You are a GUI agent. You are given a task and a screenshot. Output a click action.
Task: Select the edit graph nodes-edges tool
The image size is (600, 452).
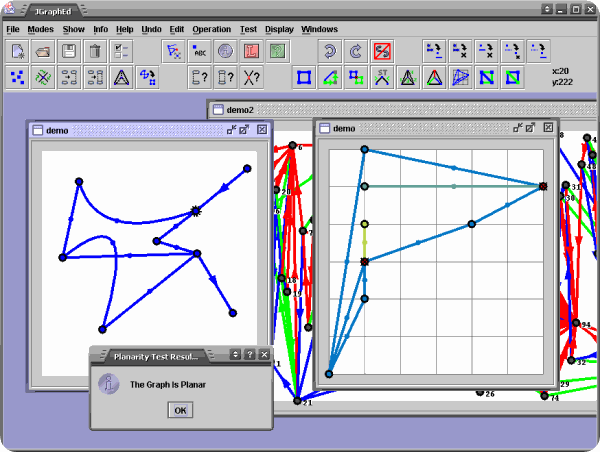point(173,51)
